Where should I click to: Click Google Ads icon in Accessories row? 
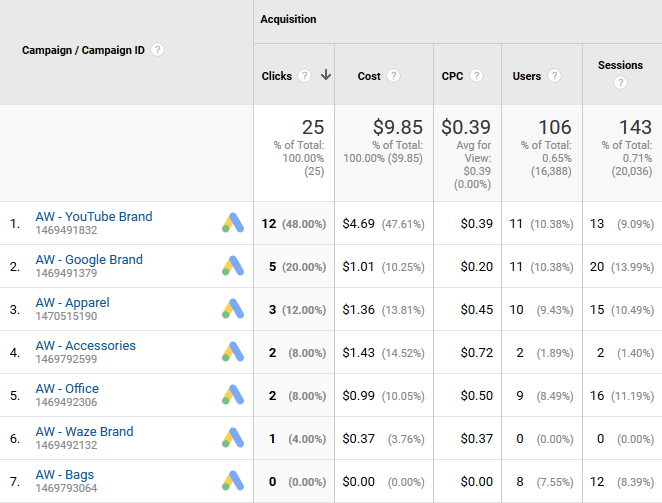click(233, 352)
